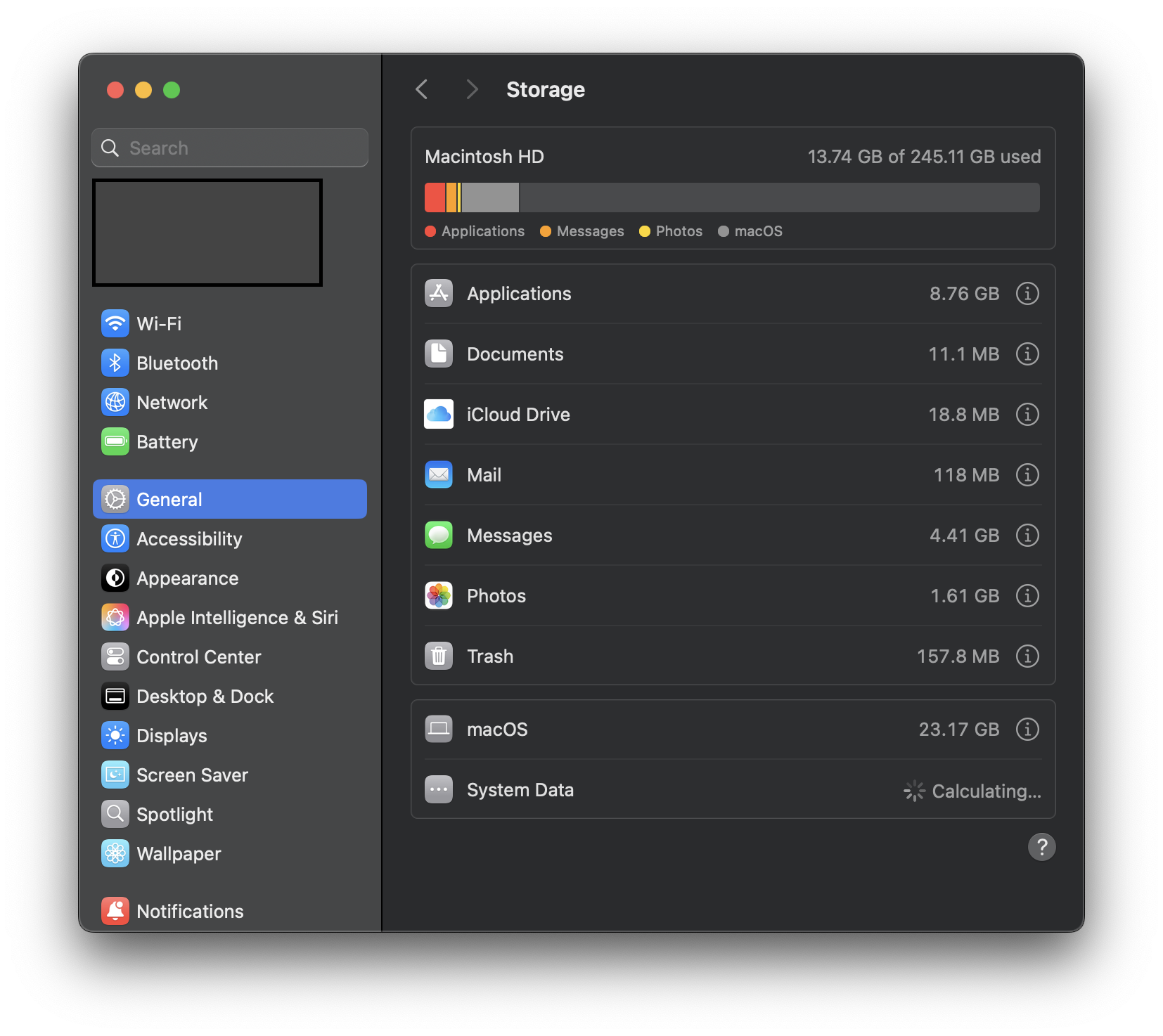This screenshot has height=1036, width=1163.
Task: Show info for macOS storage
Action: pos(1027,729)
